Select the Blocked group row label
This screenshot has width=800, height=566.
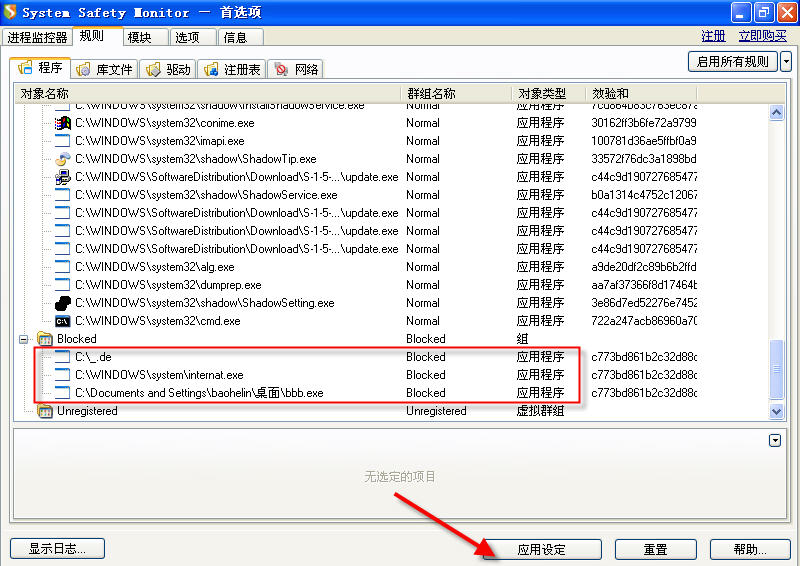(77, 339)
